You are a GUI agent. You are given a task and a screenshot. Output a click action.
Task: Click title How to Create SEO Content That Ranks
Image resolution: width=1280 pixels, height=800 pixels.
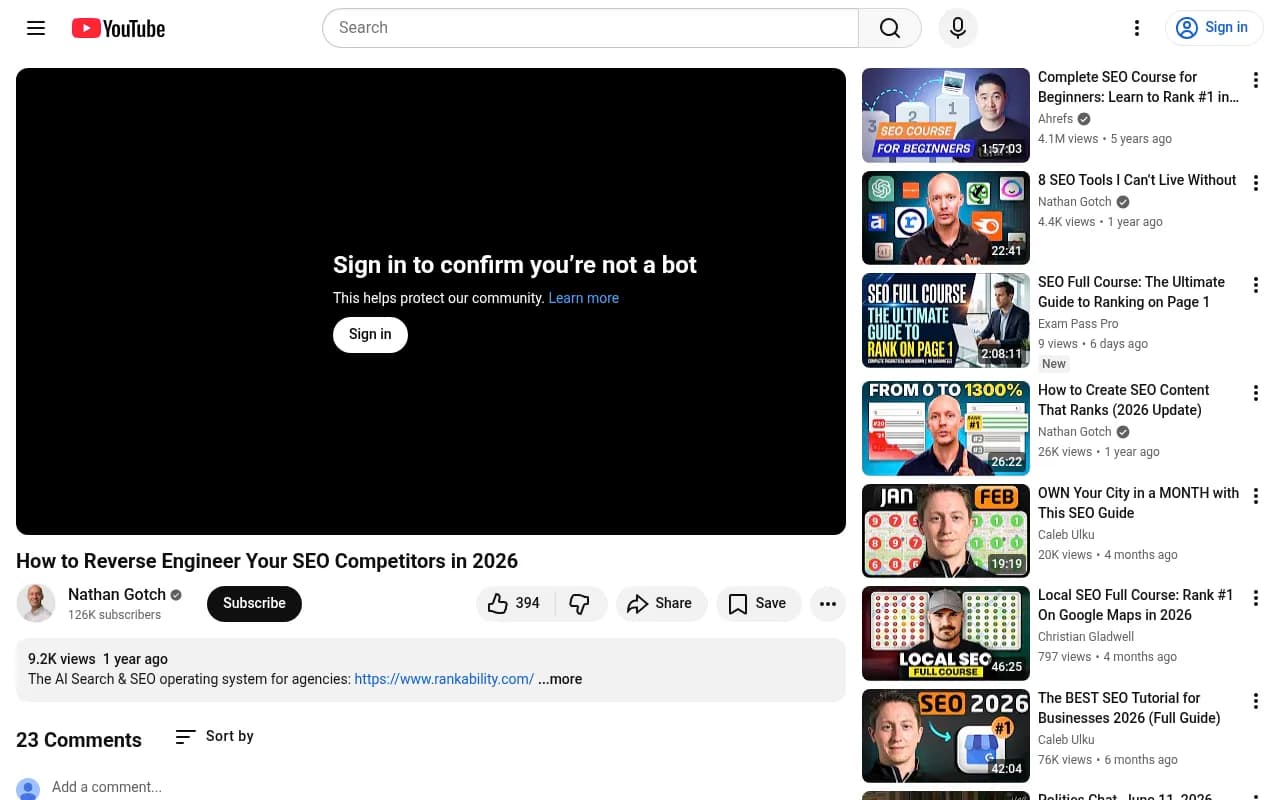tap(1123, 400)
